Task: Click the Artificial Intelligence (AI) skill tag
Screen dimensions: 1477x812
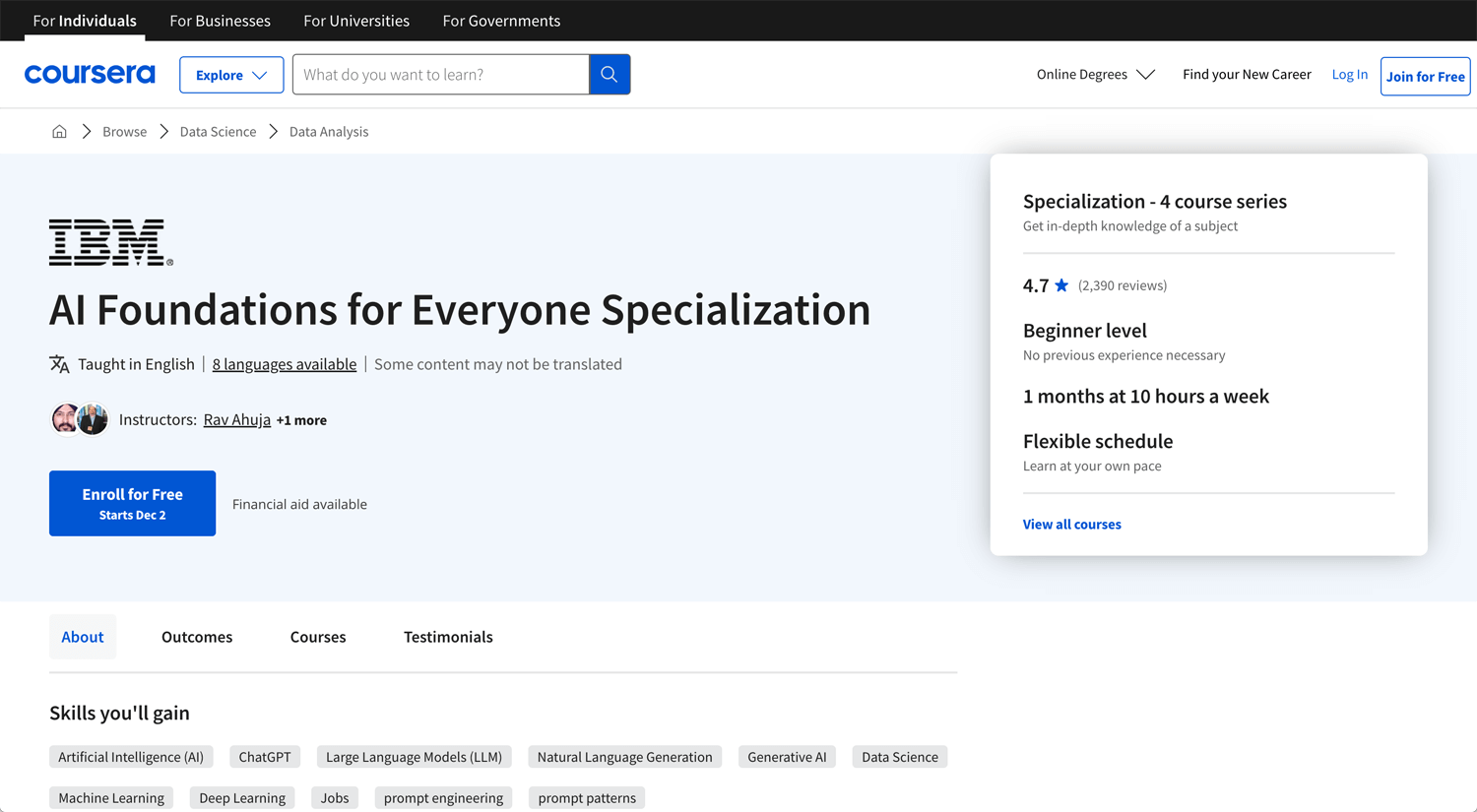Action: (x=131, y=757)
